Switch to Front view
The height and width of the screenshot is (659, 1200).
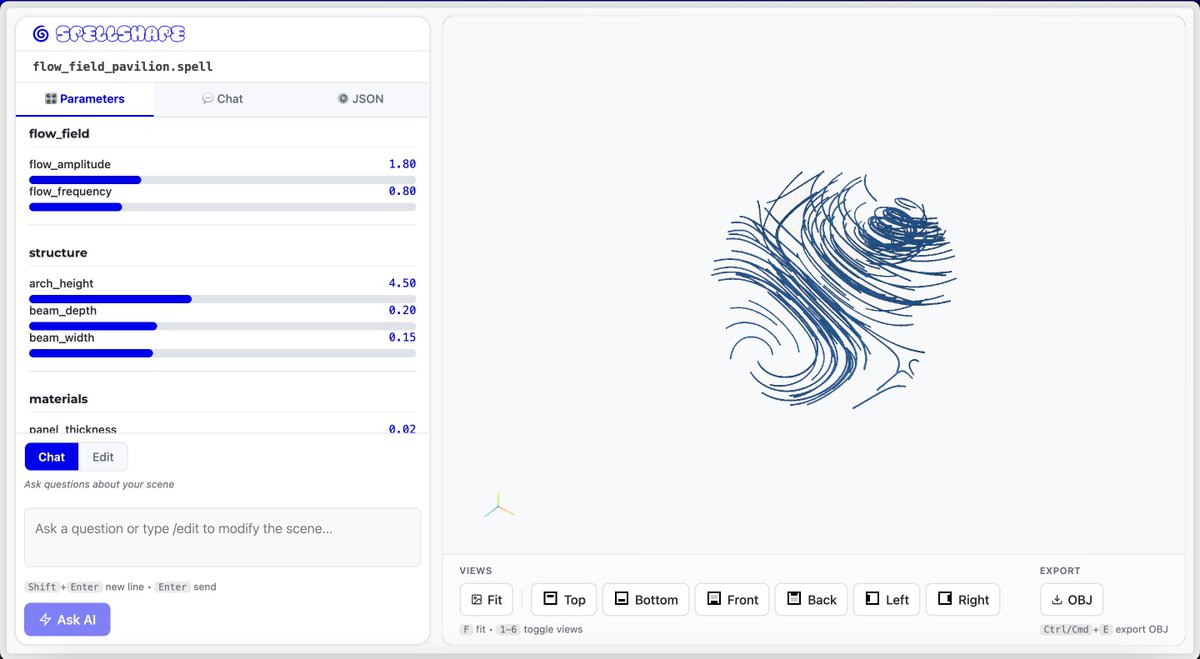pos(732,600)
